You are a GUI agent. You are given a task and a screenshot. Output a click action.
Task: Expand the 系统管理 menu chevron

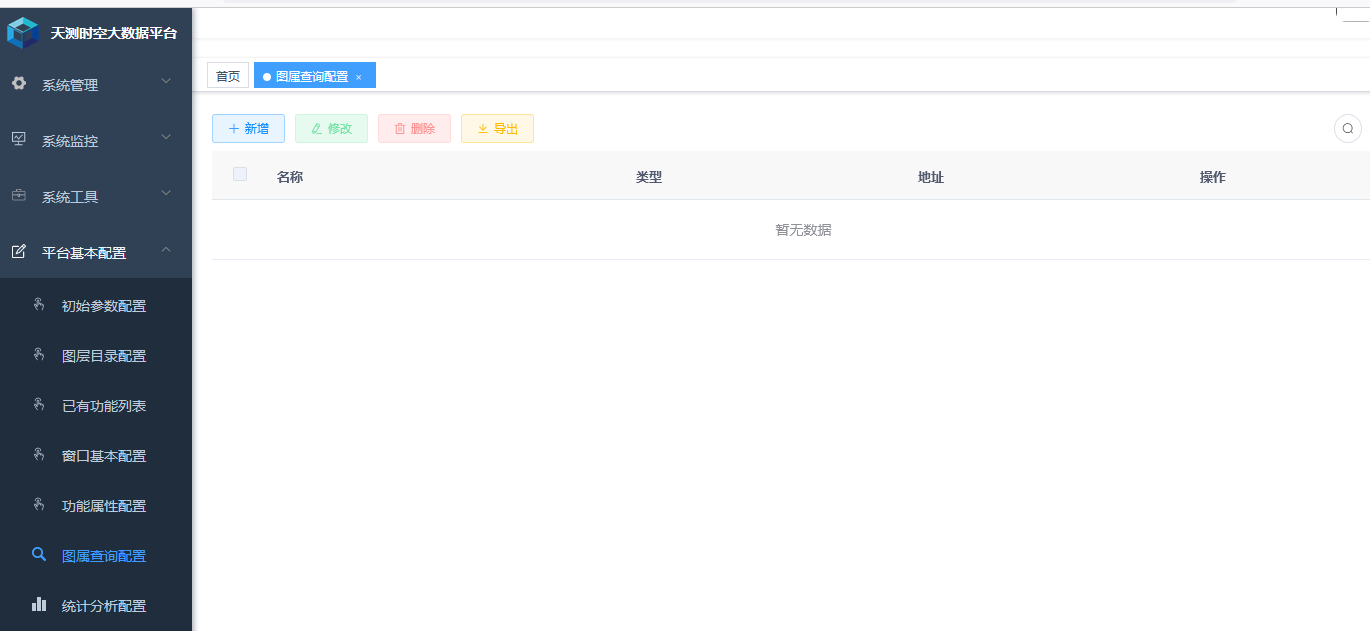pyautogui.click(x=166, y=82)
